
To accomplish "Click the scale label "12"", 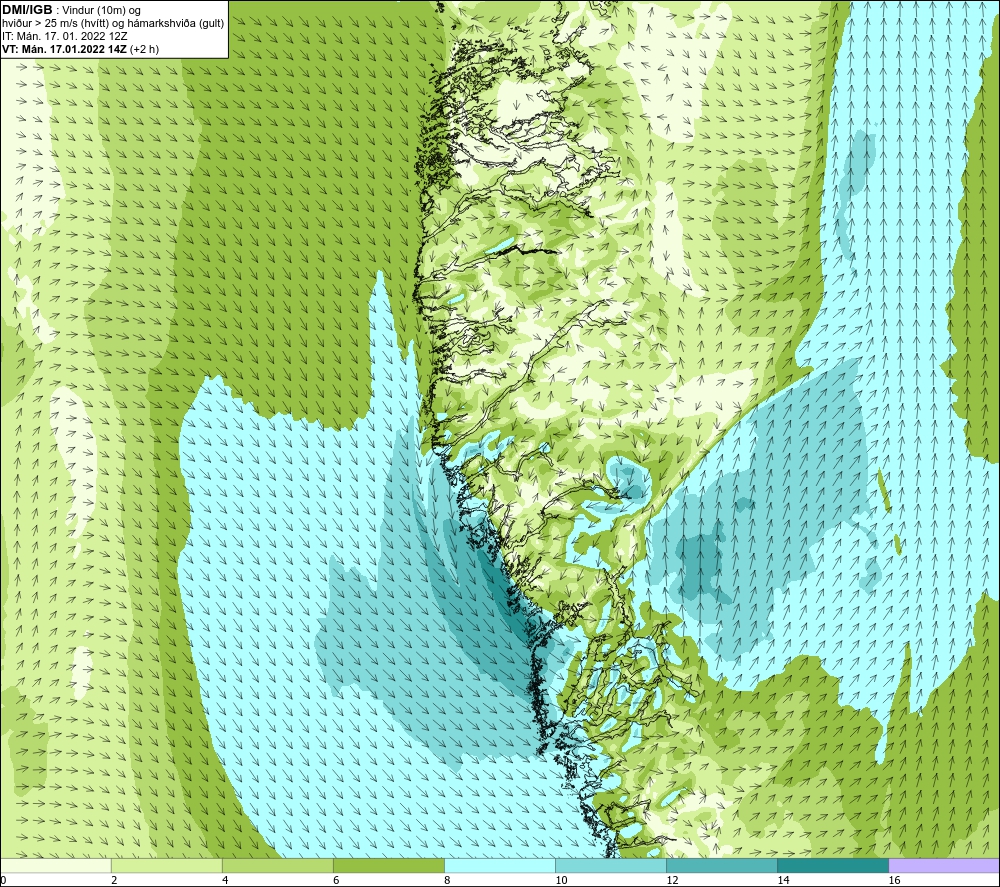I will pos(672,881).
